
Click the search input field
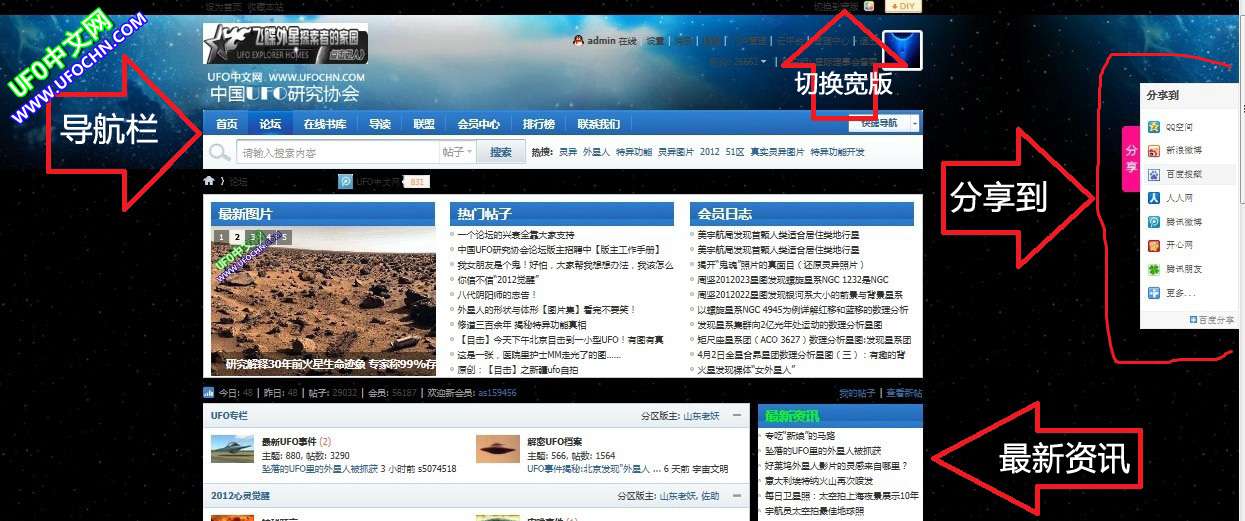pos(335,153)
